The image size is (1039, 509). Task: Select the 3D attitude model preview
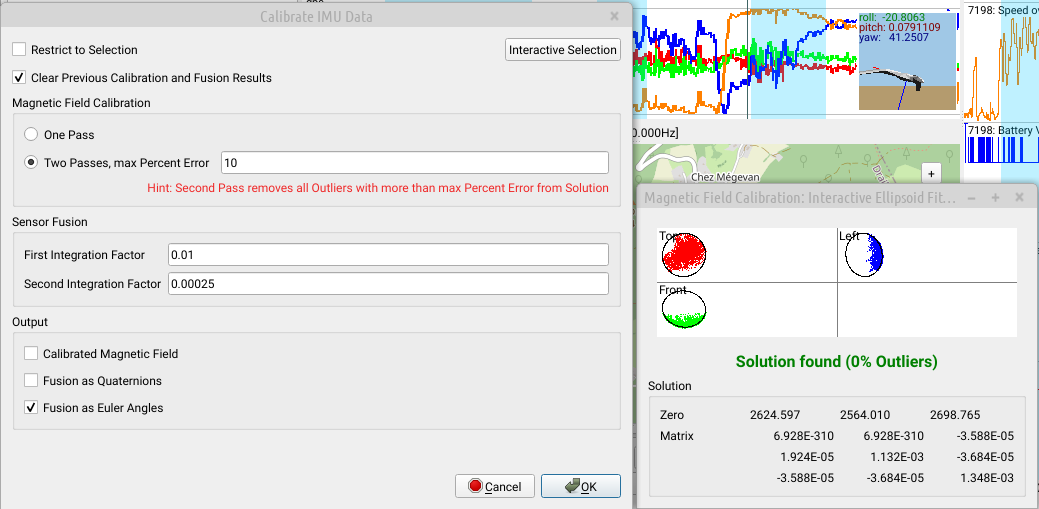pyautogui.click(x=908, y=61)
